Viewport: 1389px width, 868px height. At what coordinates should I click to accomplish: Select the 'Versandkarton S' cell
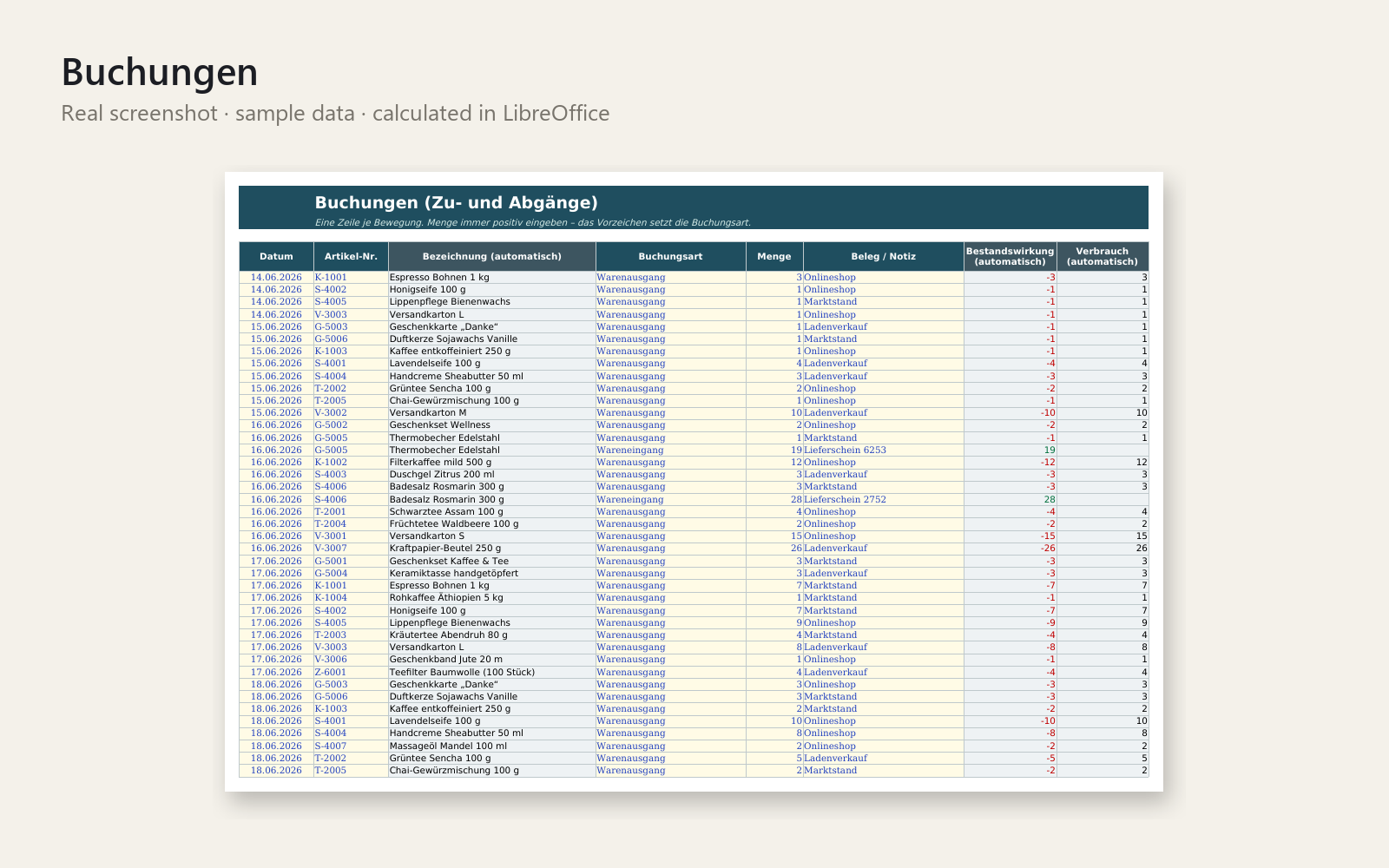pos(491,536)
